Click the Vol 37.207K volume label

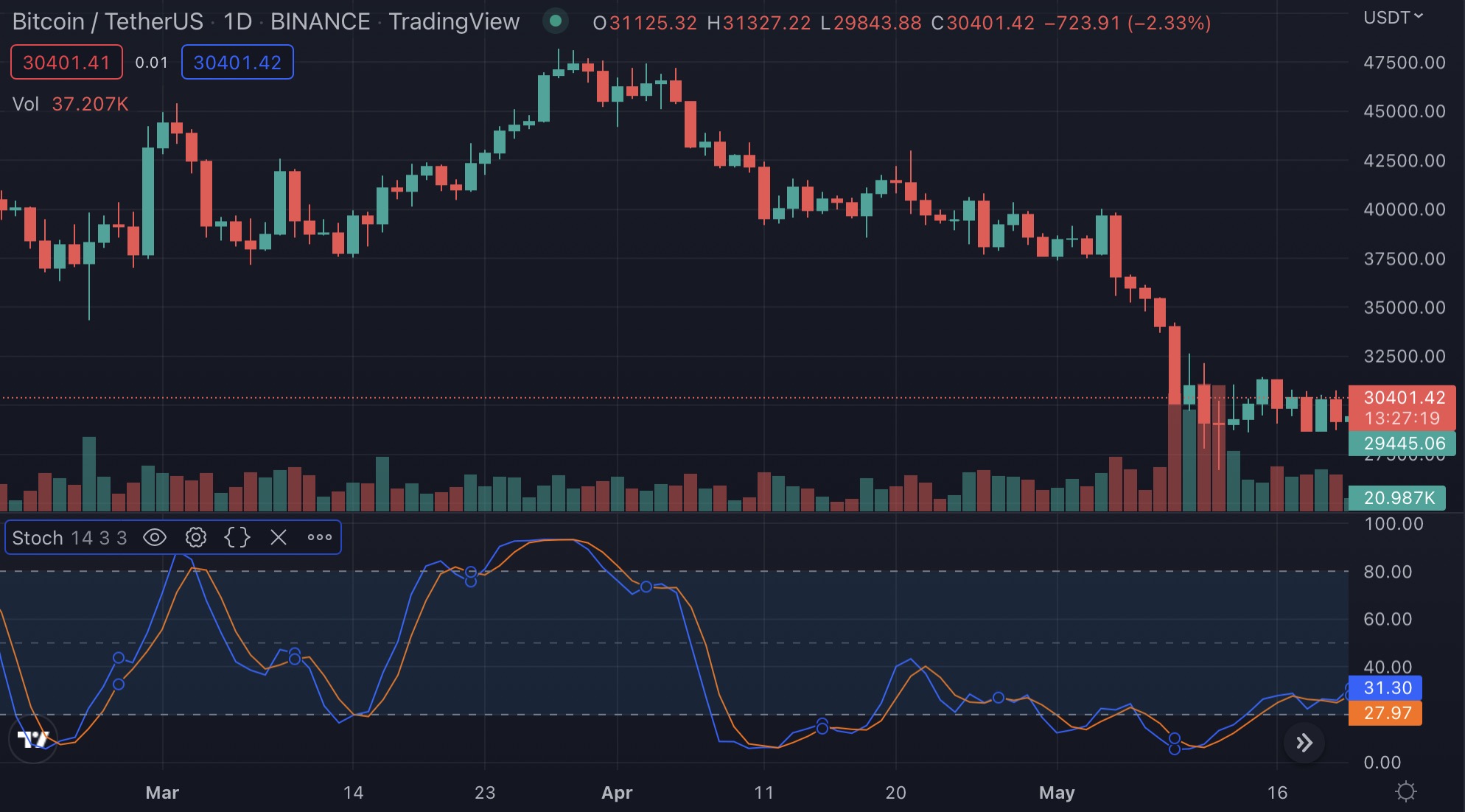pos(71,104)
